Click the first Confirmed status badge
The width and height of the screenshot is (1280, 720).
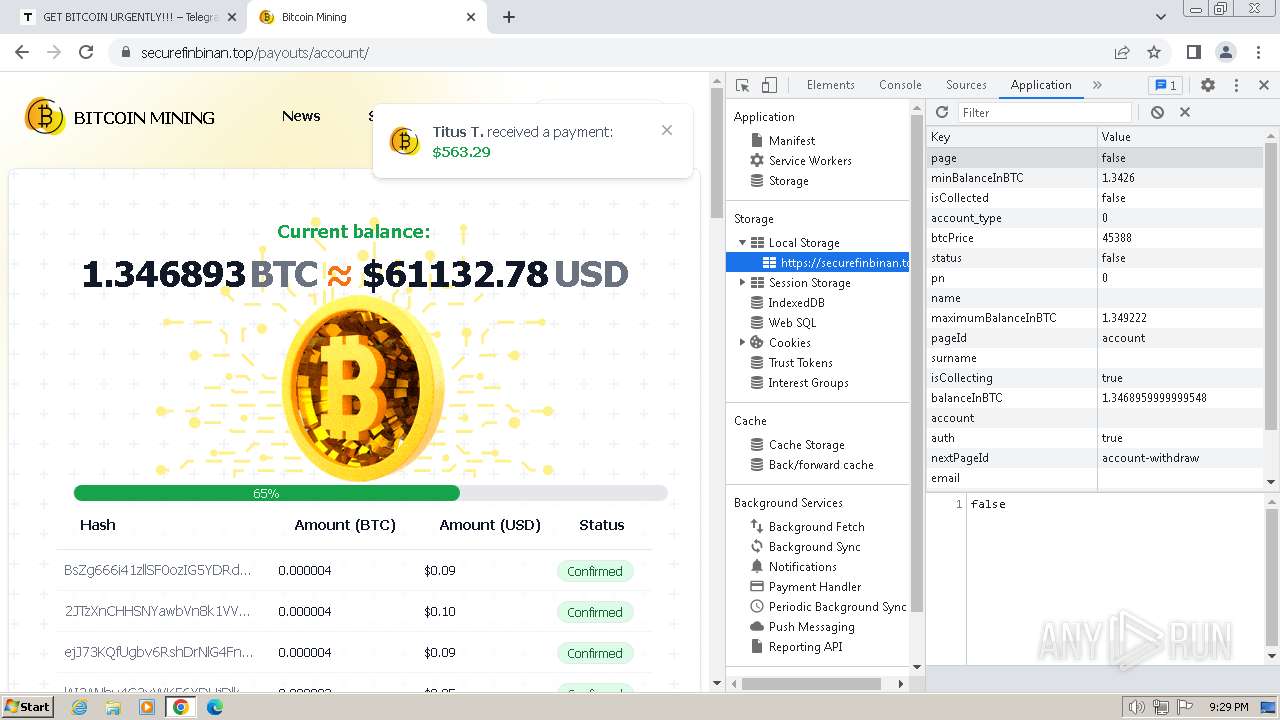tap(595, 572)
